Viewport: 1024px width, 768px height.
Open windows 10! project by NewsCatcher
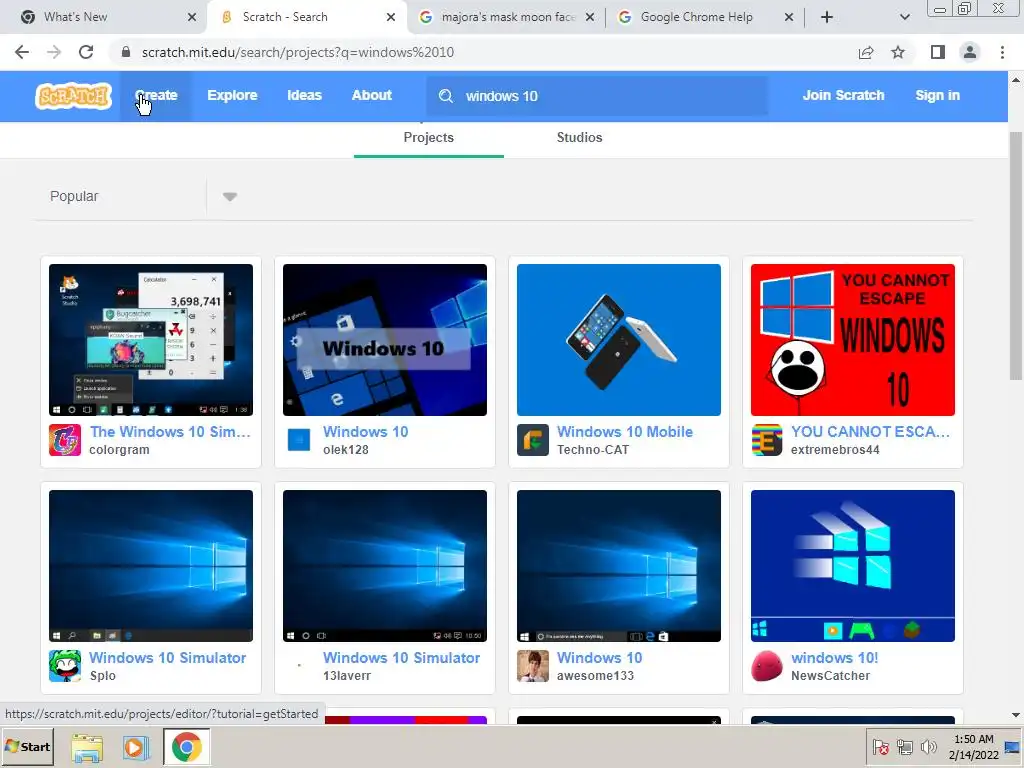pos(834,658)
